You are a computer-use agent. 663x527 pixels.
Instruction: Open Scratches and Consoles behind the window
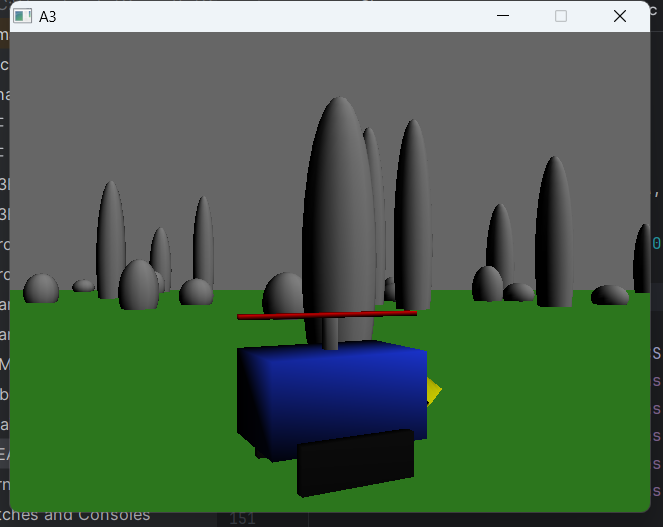coord(80,516)
